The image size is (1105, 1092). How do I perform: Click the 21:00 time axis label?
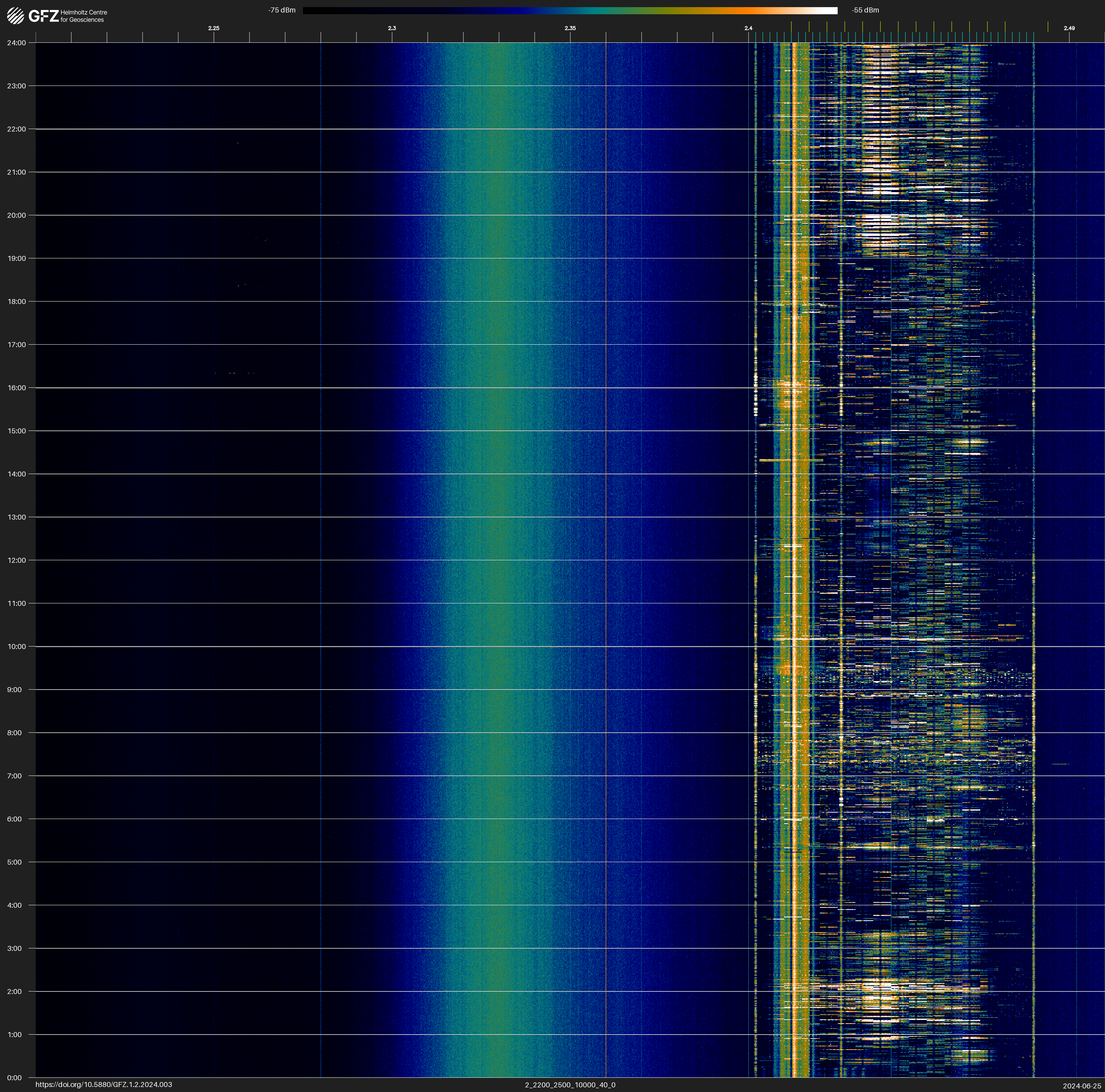pos(16,172)
